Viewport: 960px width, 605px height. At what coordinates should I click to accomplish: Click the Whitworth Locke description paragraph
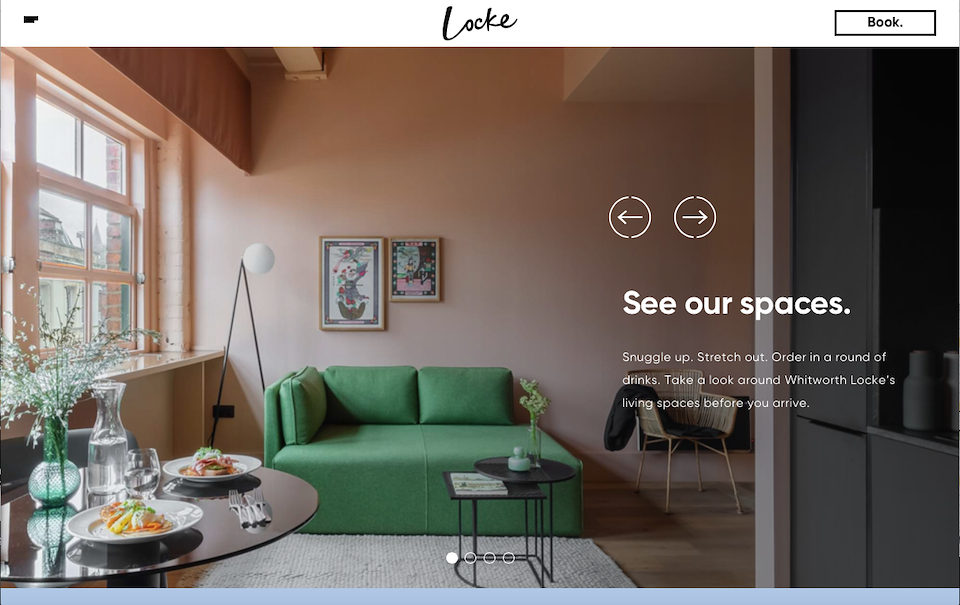point(759,380)
